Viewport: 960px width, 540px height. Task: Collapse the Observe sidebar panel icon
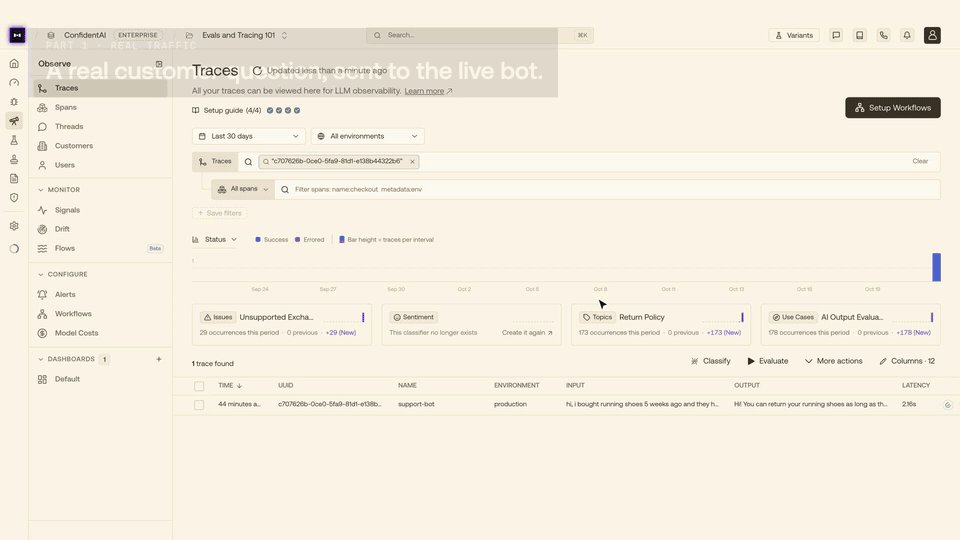[159, 64]
